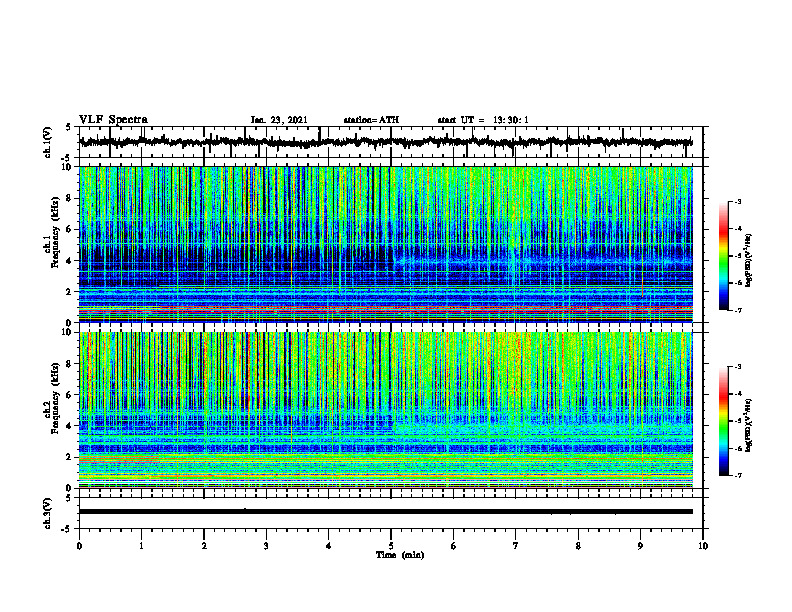This screenshot has height=612, width=792.
Task: Click the ch.1 Frequency (kHz) axis label
Action: [53, 232]
